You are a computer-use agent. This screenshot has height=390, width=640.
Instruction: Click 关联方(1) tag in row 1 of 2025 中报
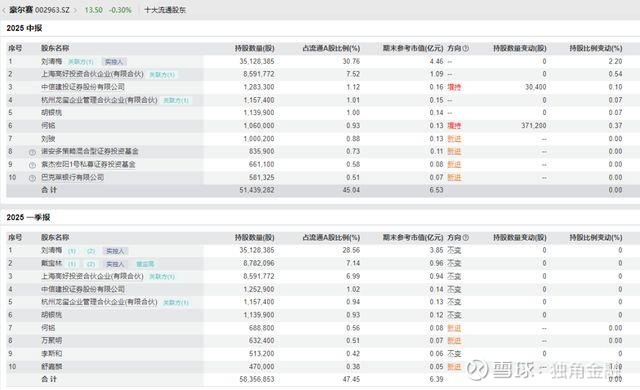(x=80, y=62)
